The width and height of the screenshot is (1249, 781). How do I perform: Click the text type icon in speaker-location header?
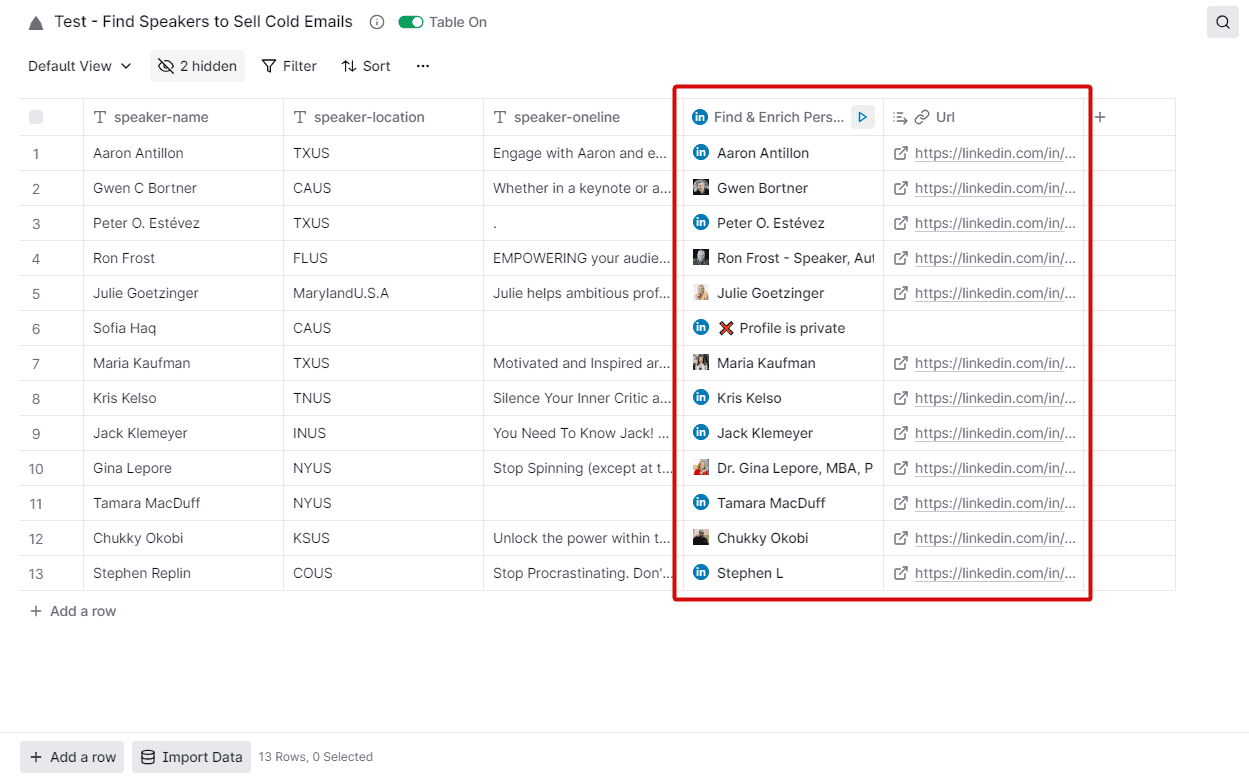coord(300,117)
